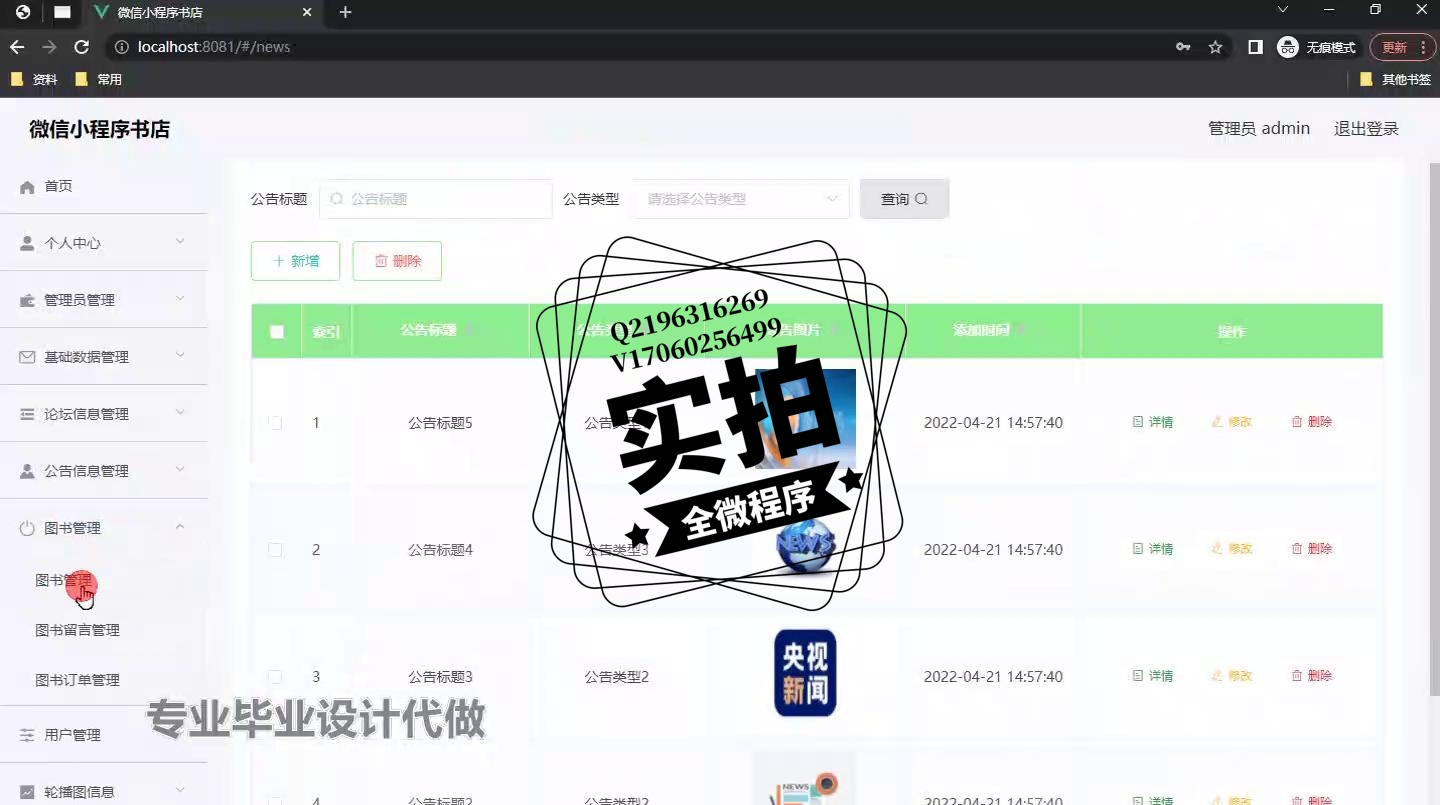Check the box for row 公告标题5
The height and width of the screenshot is (805, 1440).
pyautogui.click(x=276, y=423)
